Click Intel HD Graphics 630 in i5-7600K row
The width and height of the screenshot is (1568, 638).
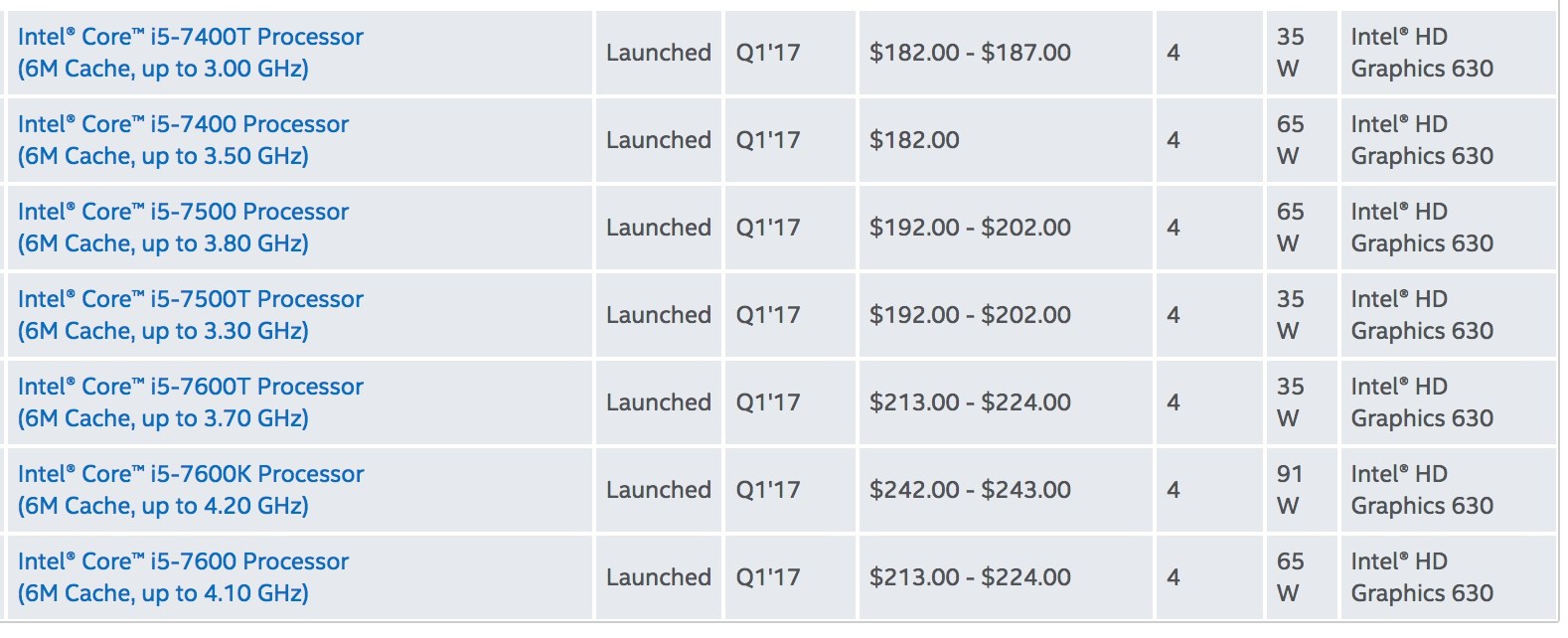point(1422,490)
